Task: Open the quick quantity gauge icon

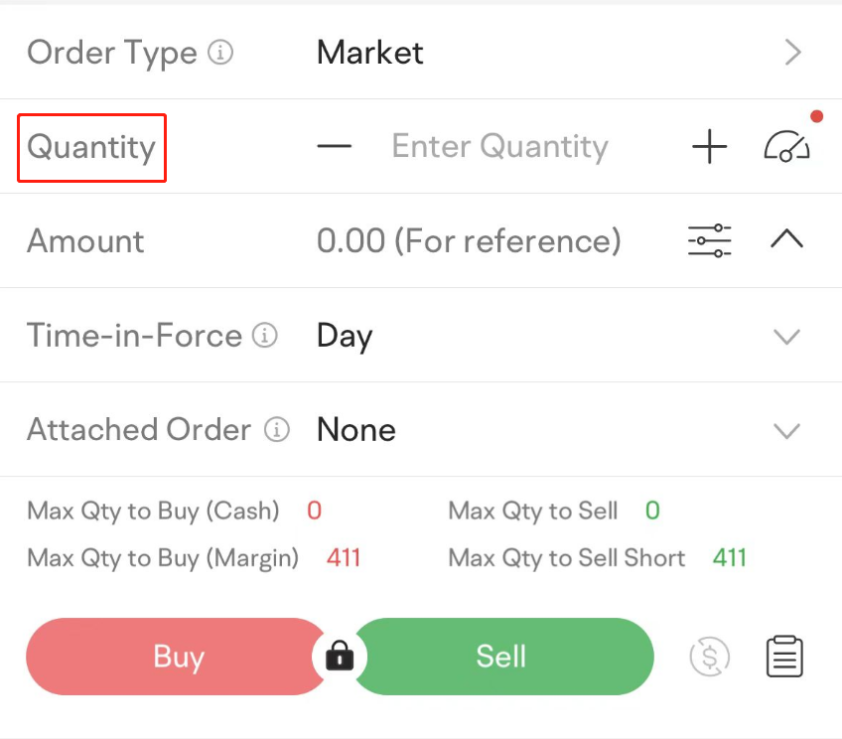Action: [787, 146]
